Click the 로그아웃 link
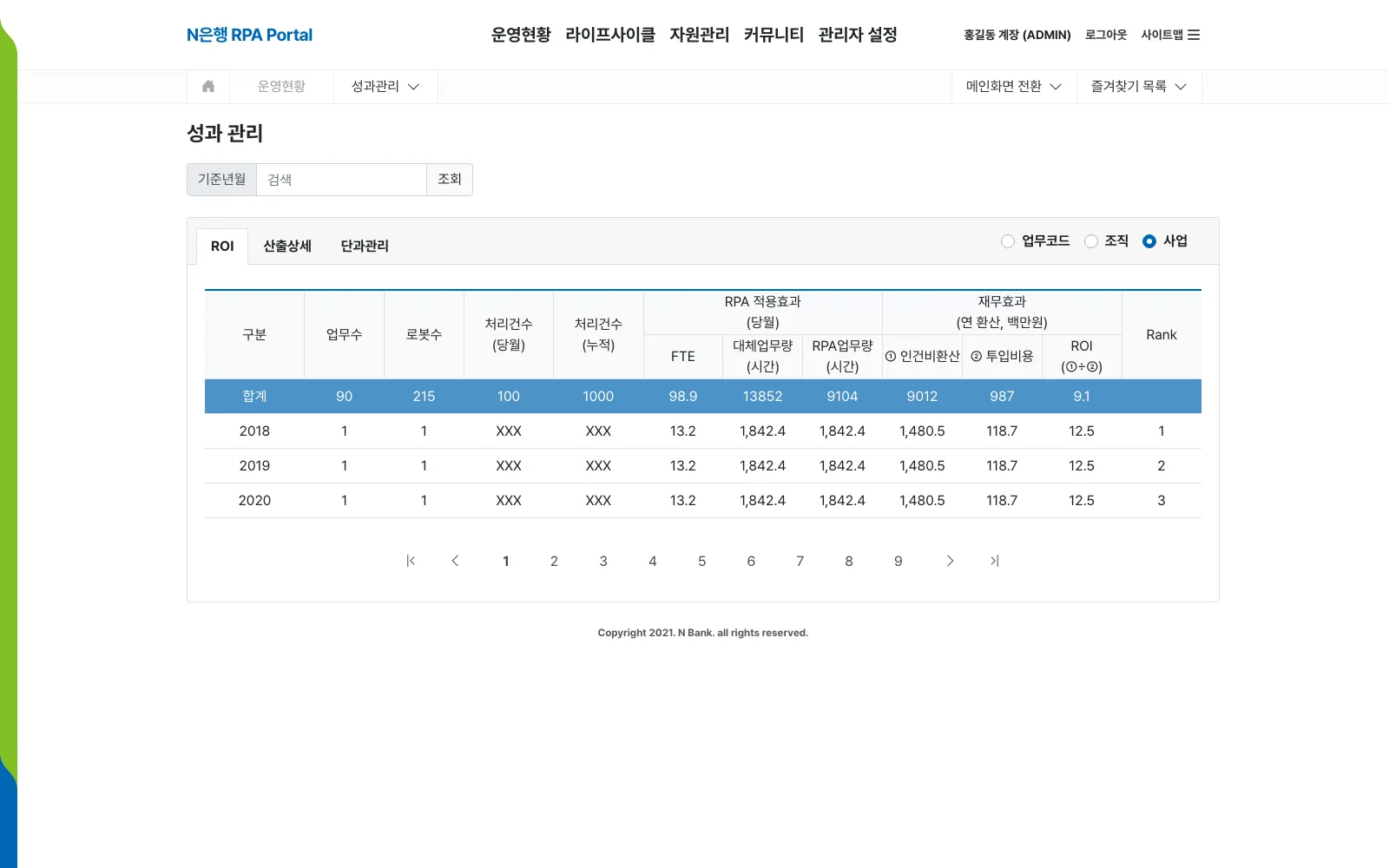Image resolution: width=1389 pixels, height=868 pixels. tap(1106, 35)
